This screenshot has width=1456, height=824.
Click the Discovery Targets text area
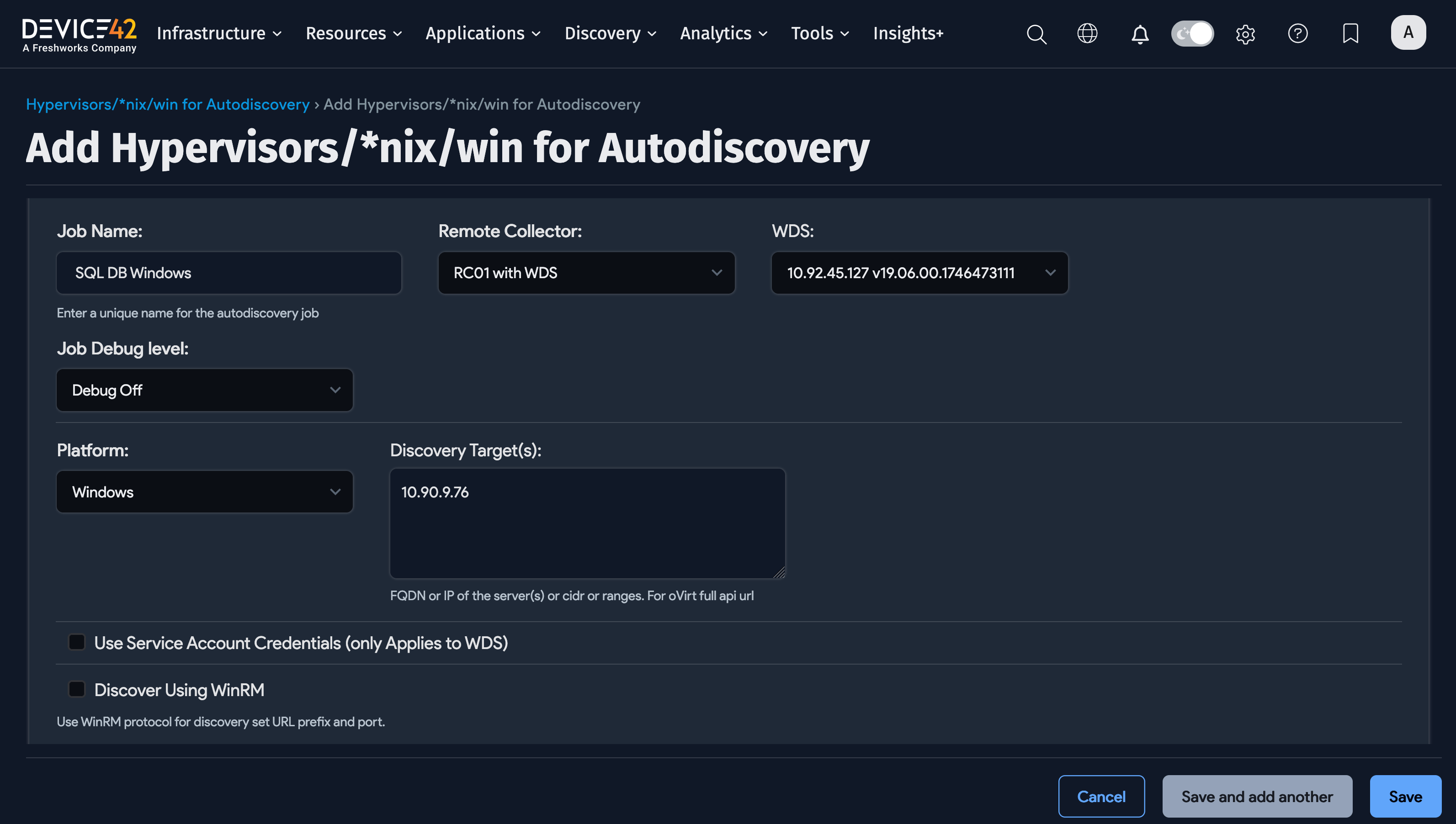[x=587, y=523]
